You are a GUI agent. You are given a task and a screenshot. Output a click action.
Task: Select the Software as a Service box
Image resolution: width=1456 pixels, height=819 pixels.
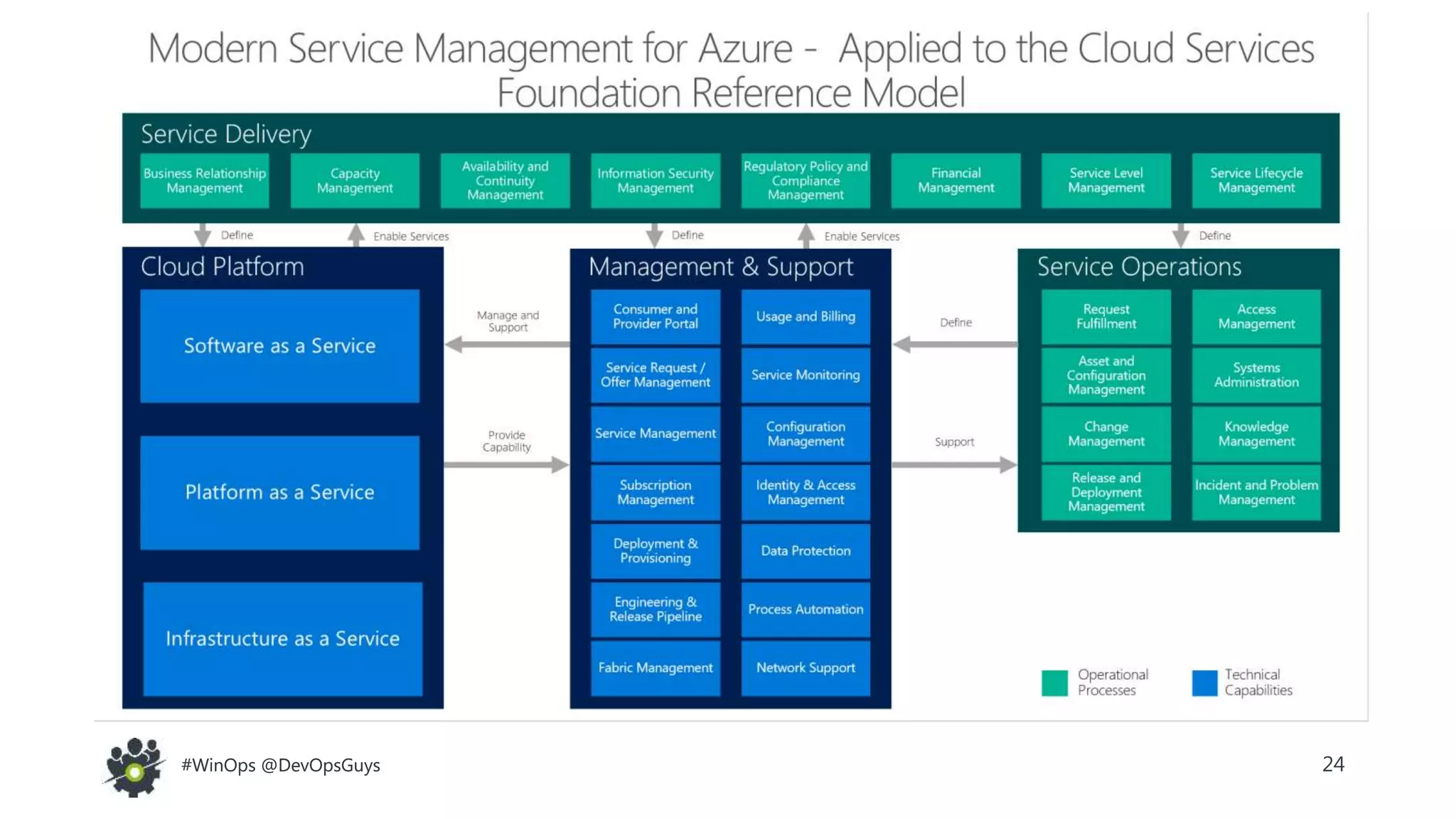279,346
